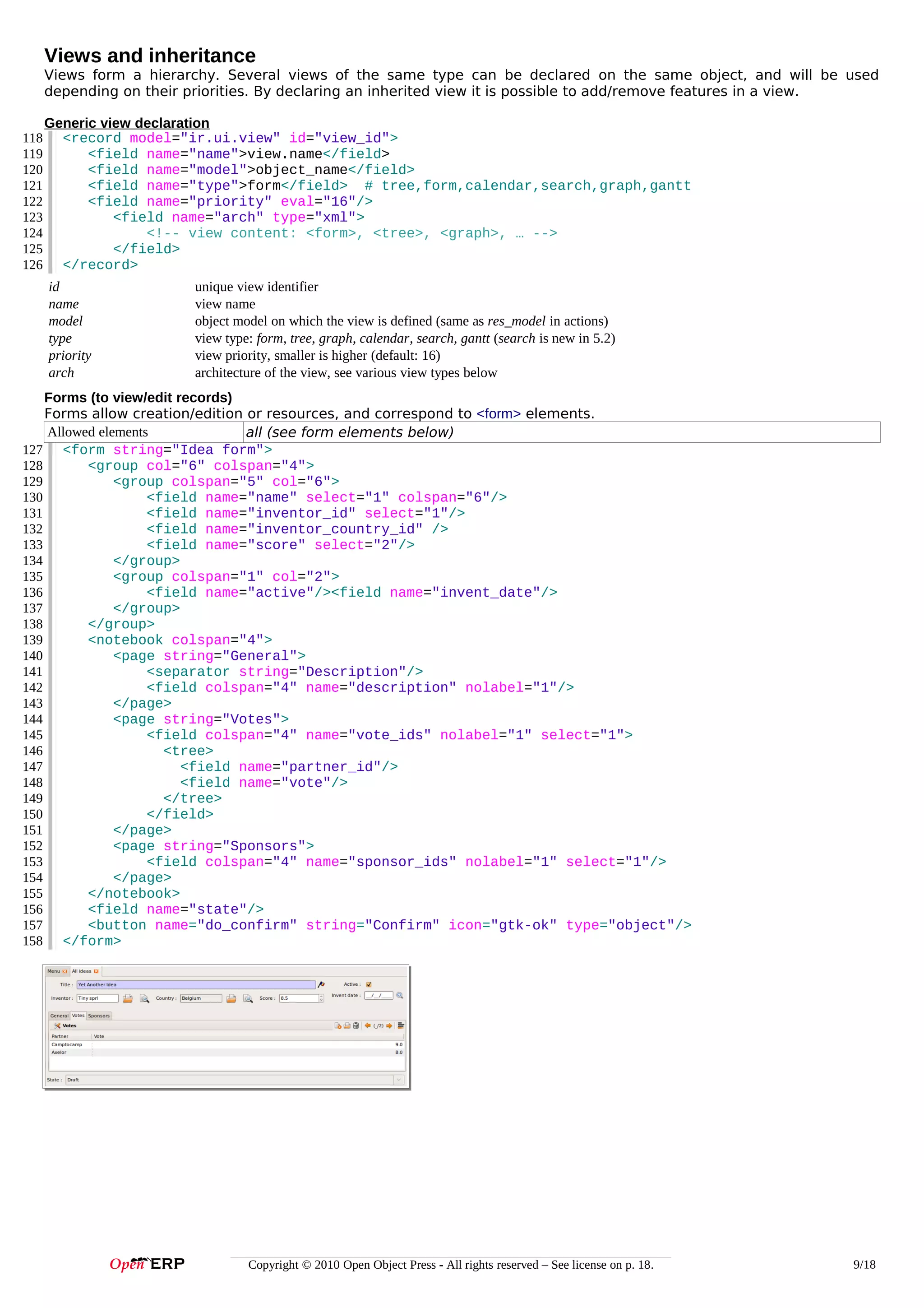Image resolution: width=924 pixels, height=1308 pixels.
Task: Expand the State dropdown
Action: [398, 1080]
